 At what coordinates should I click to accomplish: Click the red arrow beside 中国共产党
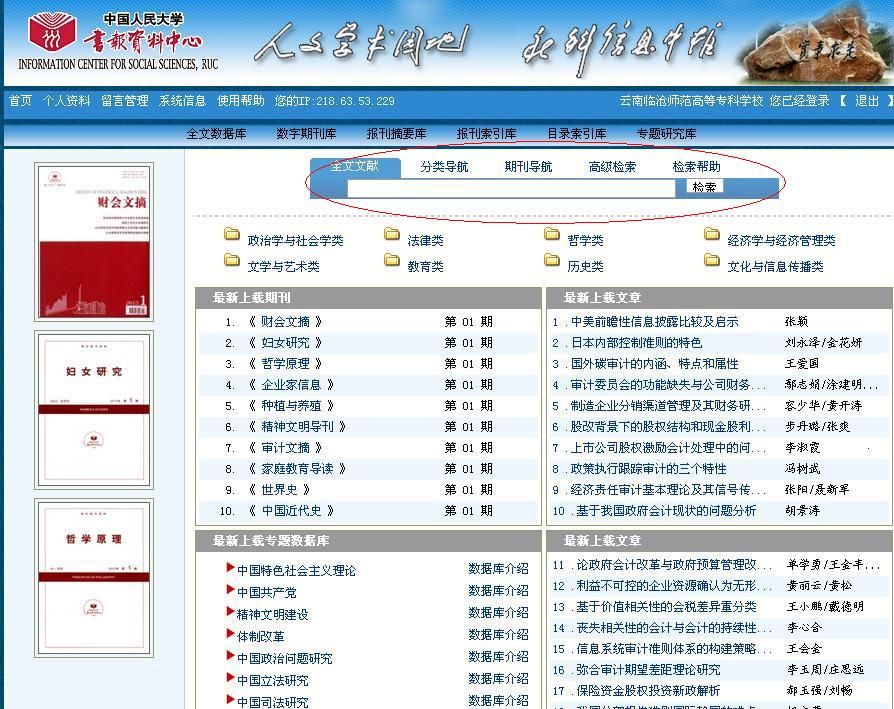click(231, 591)
